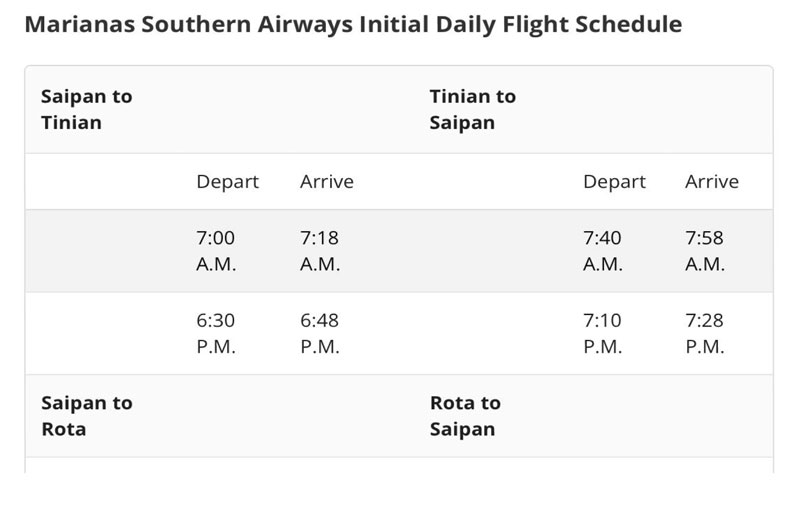Click the Depart column under Tinian to Saipan
This screenshot has width=800, height=522.
pyautogui.click(x=614, y=182)
